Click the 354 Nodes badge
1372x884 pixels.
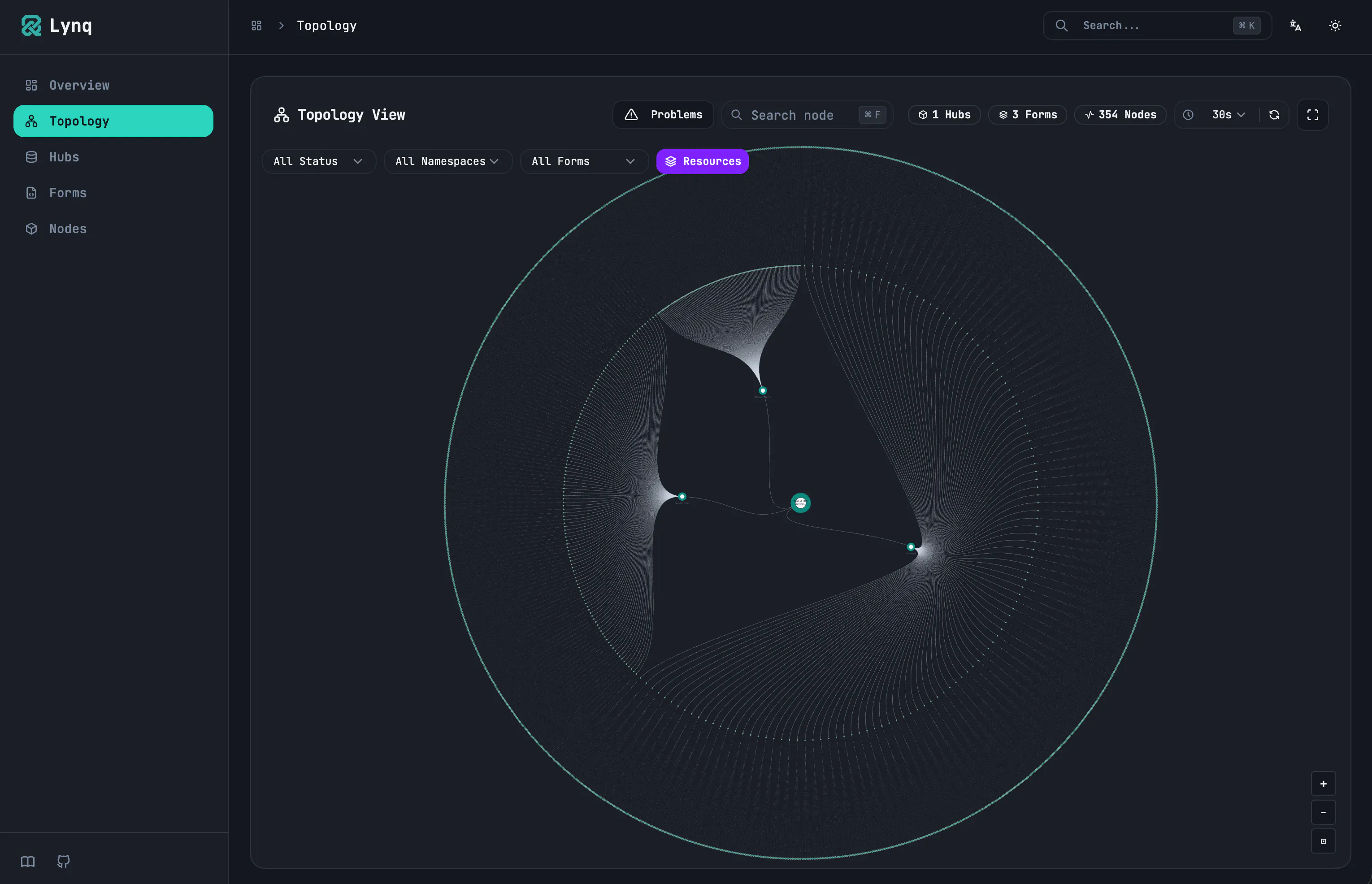tap(1120, 115)
